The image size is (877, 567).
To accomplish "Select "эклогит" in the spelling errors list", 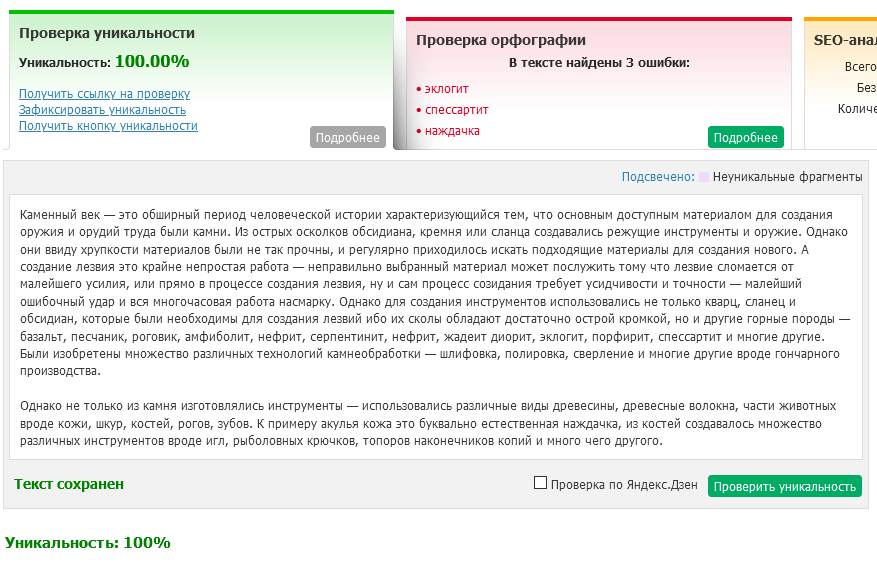I will pos(446,90).
